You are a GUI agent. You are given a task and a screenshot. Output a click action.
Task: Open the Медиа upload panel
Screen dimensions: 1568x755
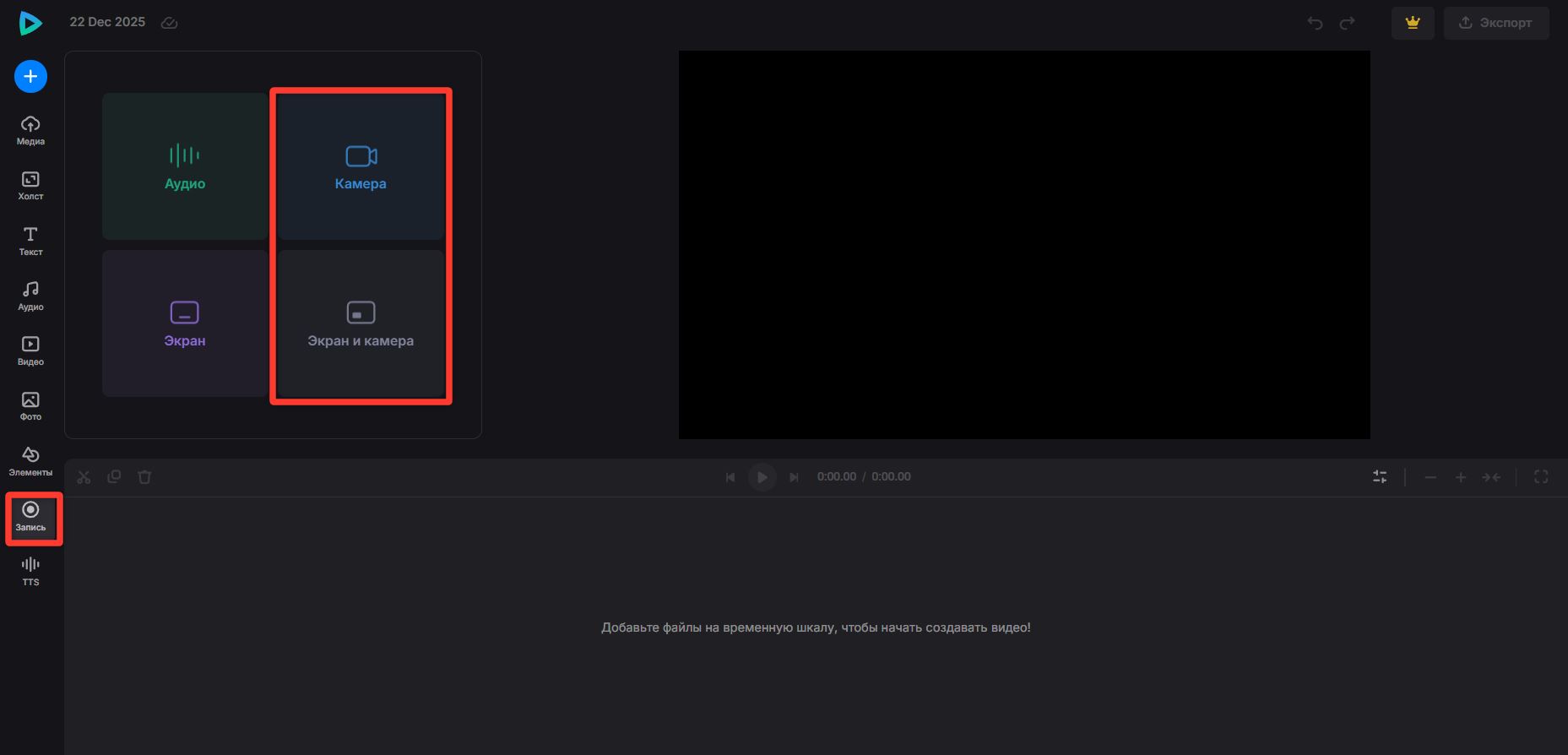click(x=30, y=130)
